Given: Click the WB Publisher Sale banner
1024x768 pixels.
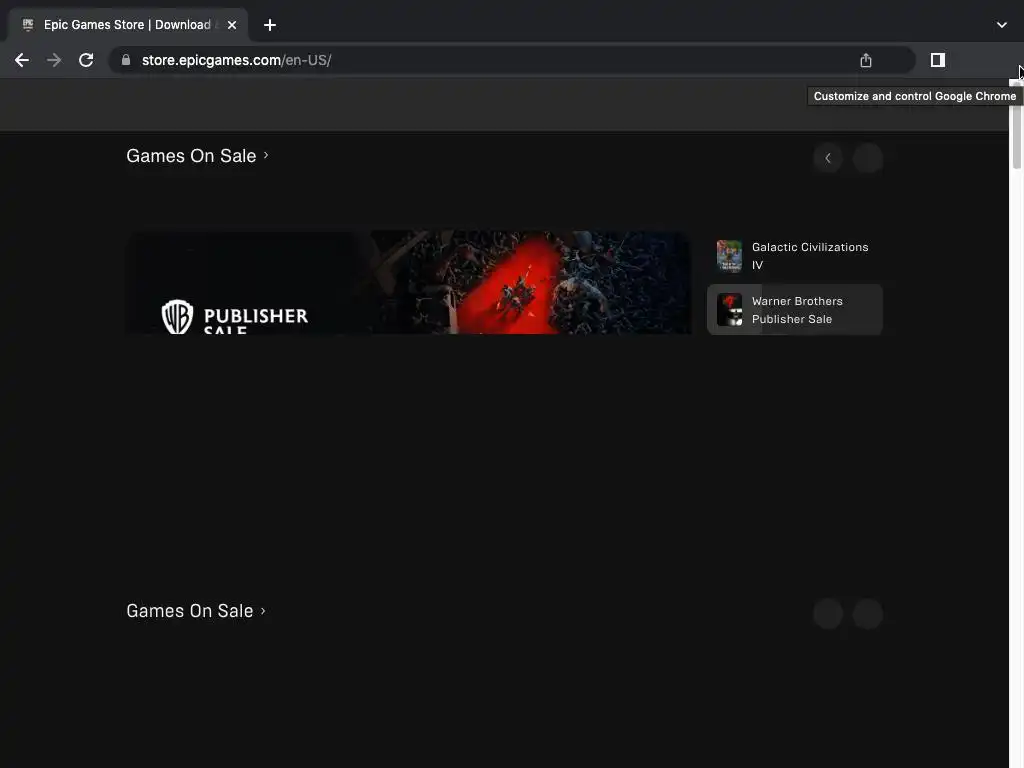Looking at the screenshot, I should coord(409,282).
